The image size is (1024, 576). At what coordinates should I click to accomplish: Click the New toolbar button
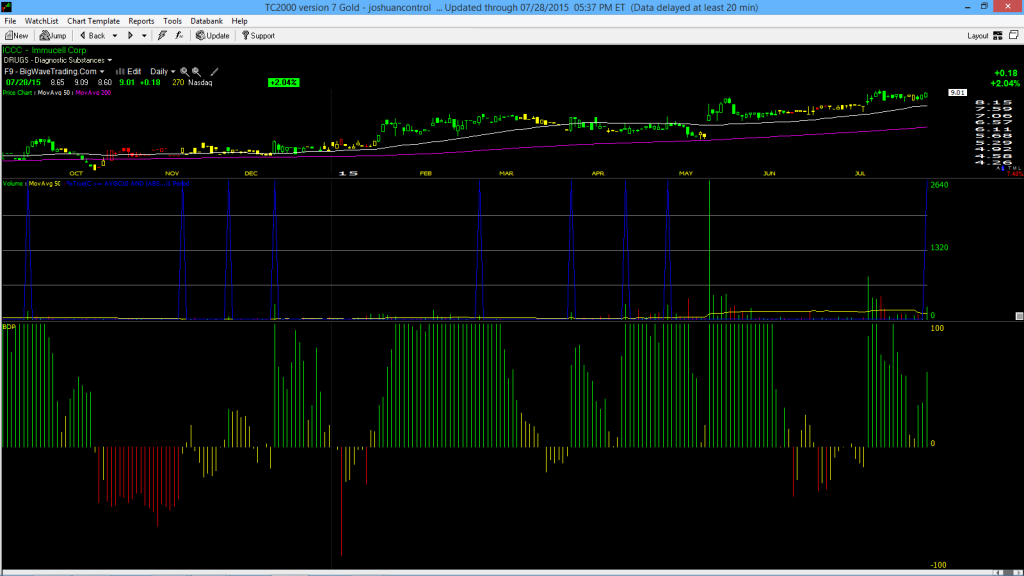pyautogui.click(x=16, y=35)
